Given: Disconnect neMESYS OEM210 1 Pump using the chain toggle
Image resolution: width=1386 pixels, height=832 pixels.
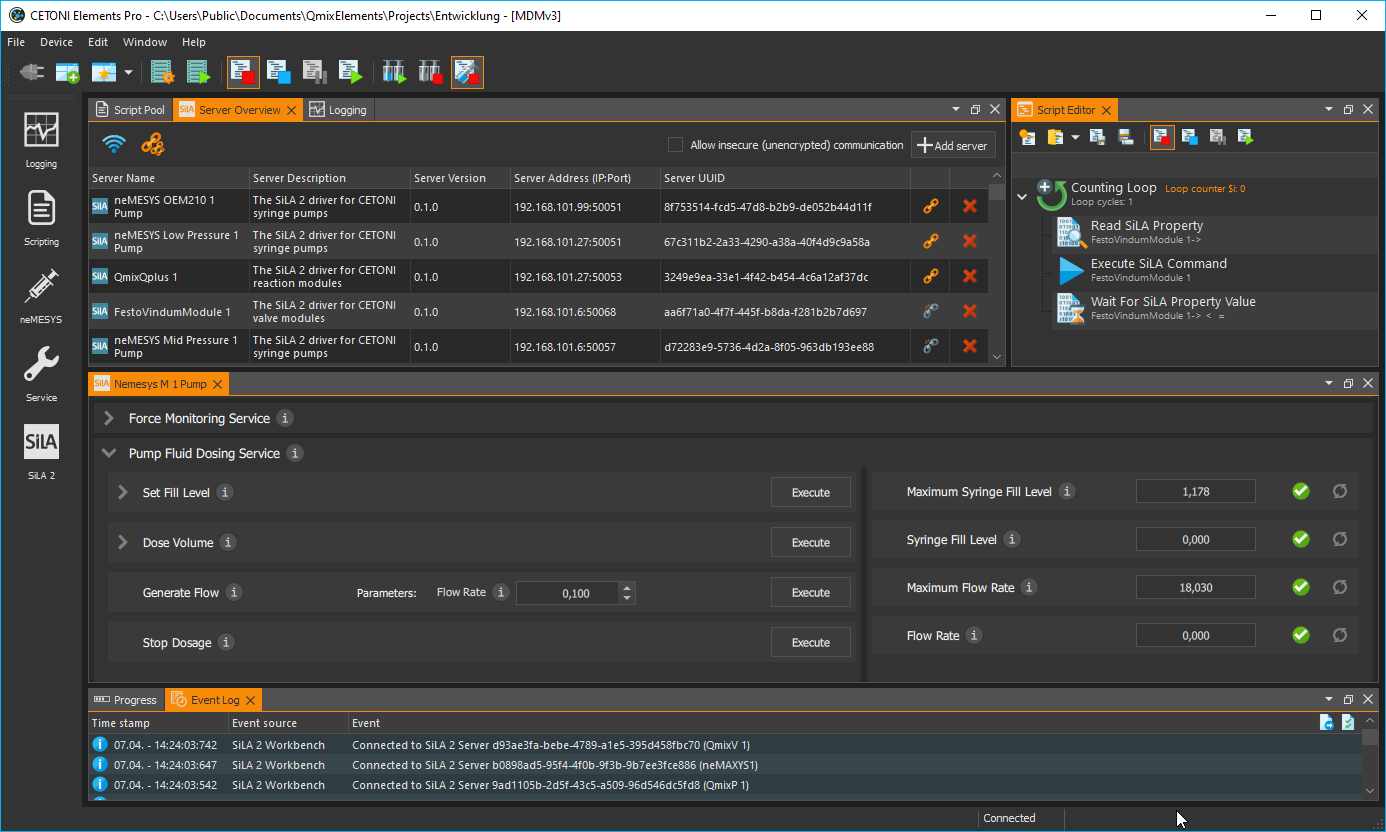Looking at the screenshot, I should tap(930, 206).
